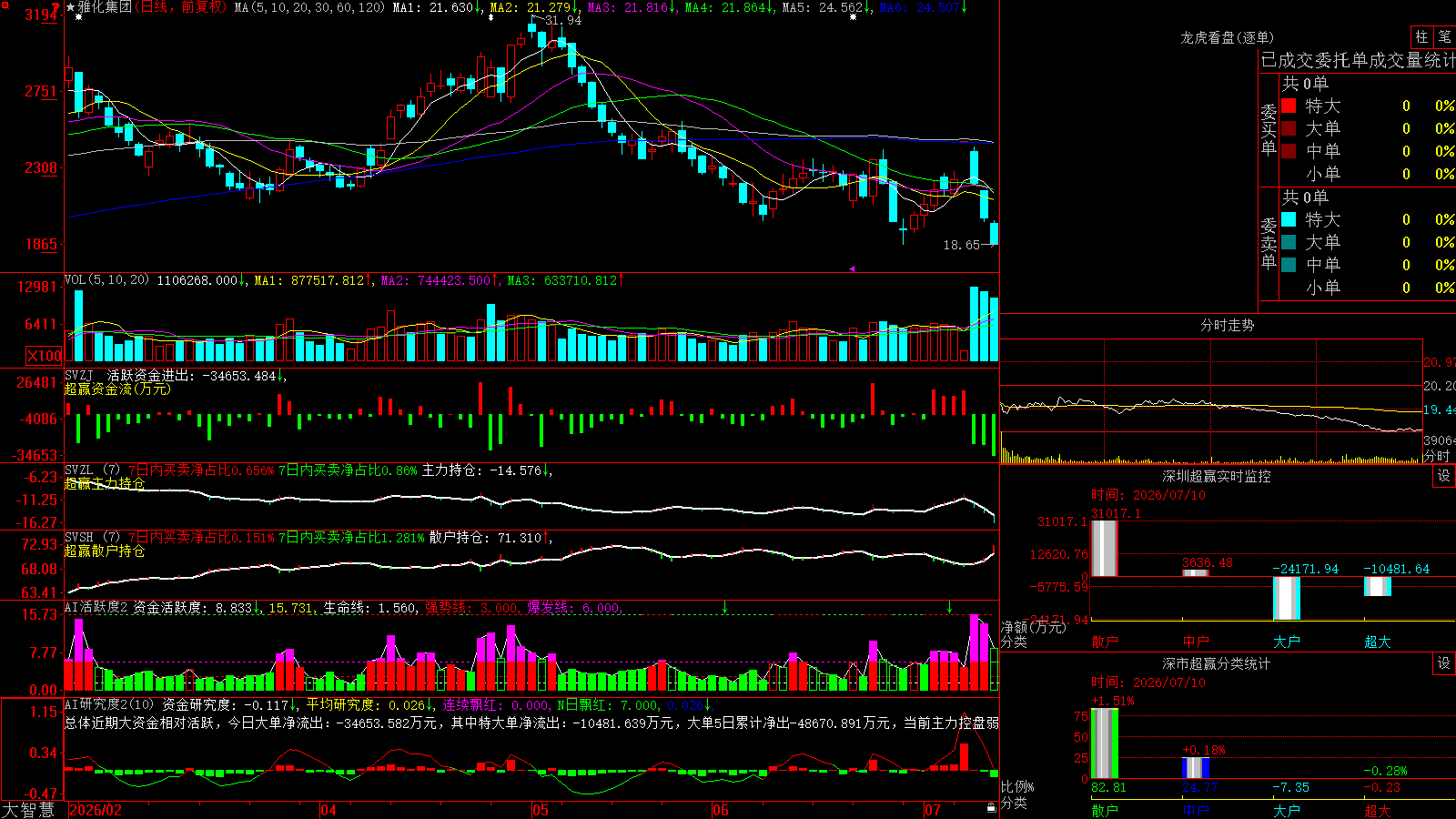Click the magenta triangle marker below the candlestick chart
Image resolution: width=1456 pixels, height=819 pixels.
coord(853,268)
